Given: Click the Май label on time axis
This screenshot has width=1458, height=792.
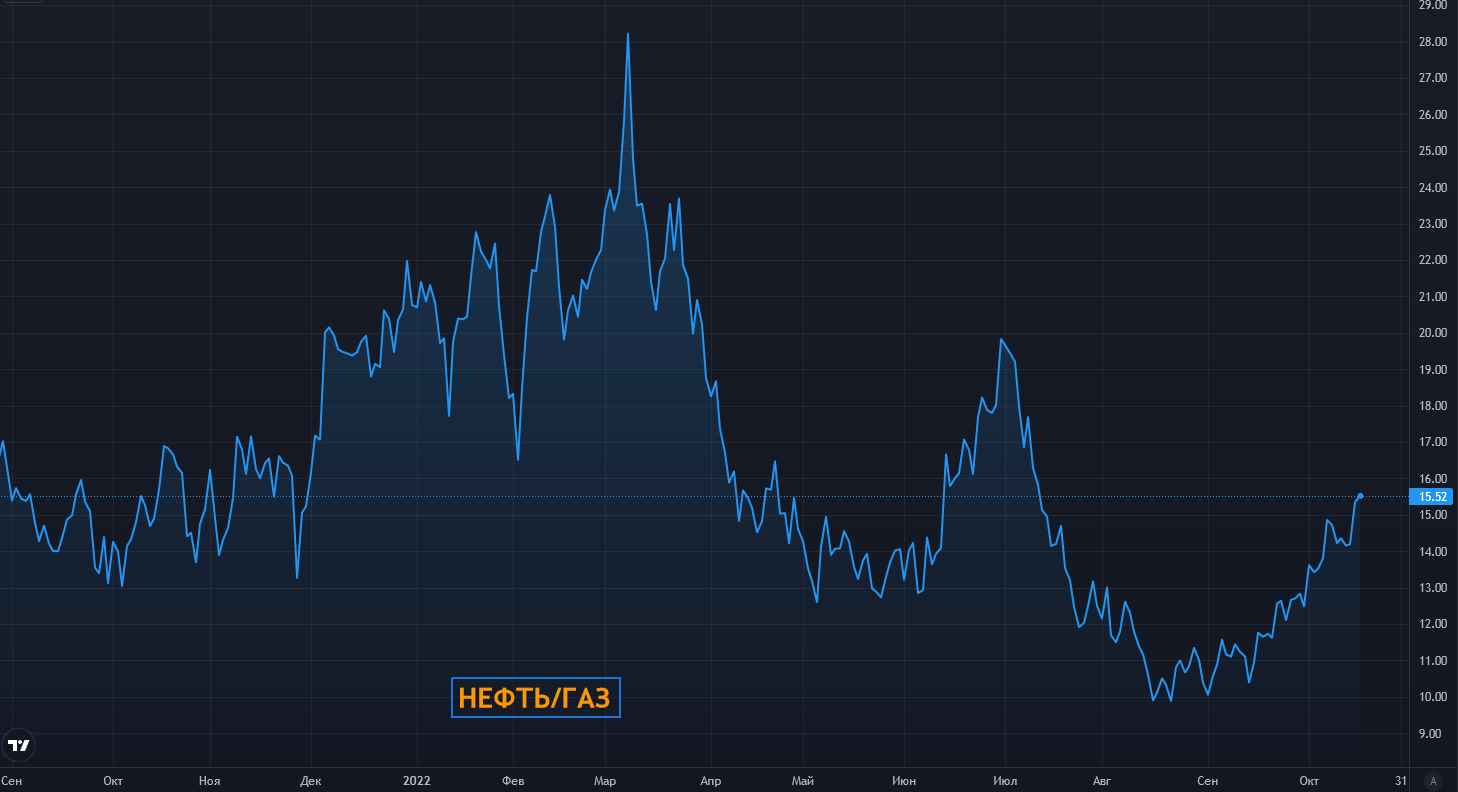Looking at the screenshot, I should point(802,780).
